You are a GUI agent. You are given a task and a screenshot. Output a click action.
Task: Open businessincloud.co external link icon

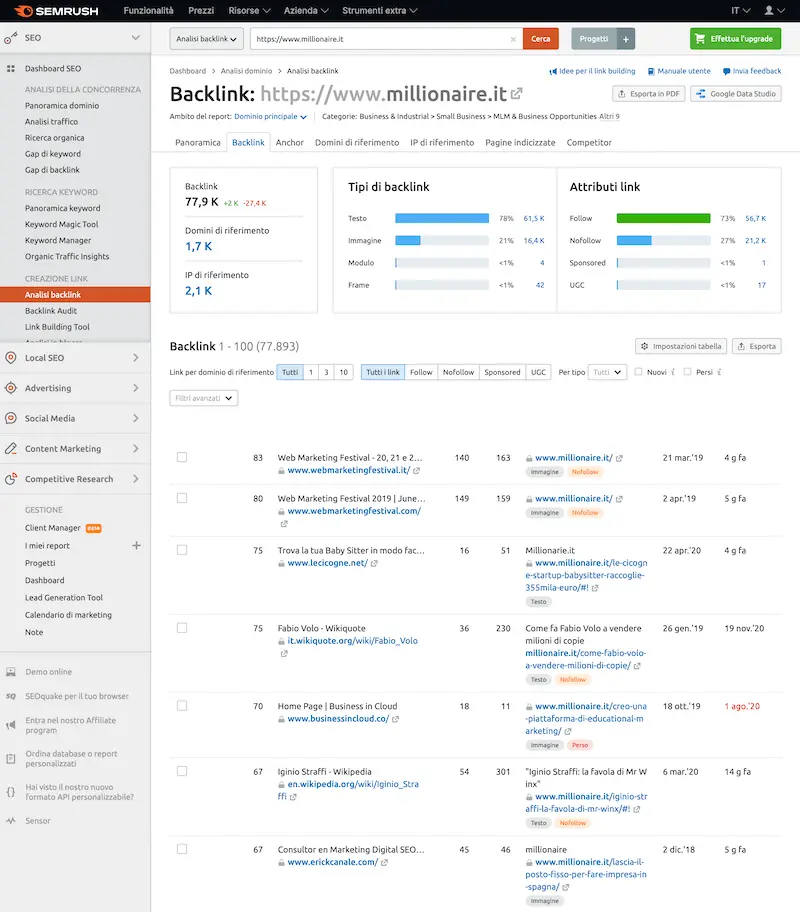tap(396, 719)
